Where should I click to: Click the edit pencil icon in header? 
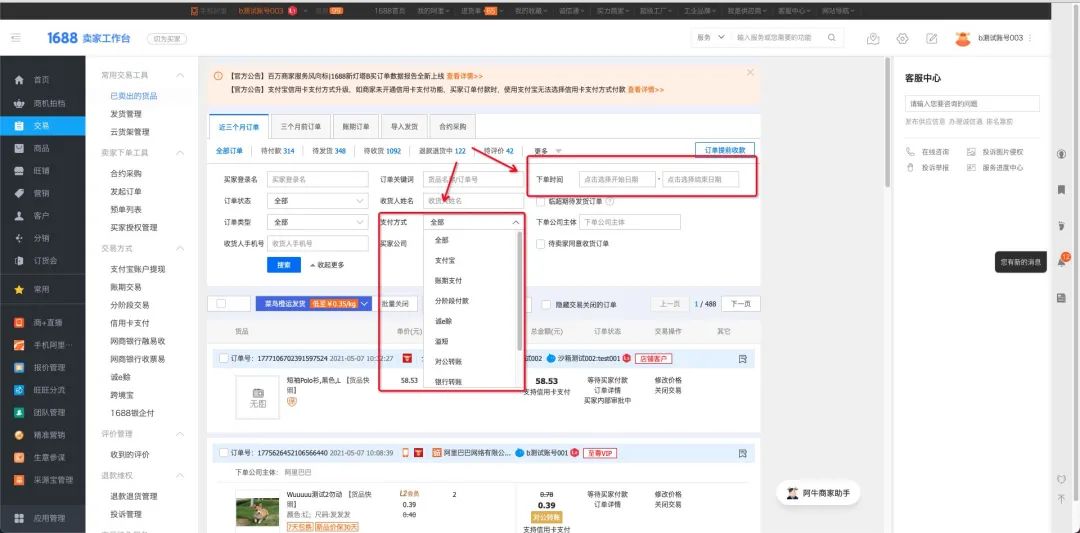pyautogui.click(x=931, y=39)
